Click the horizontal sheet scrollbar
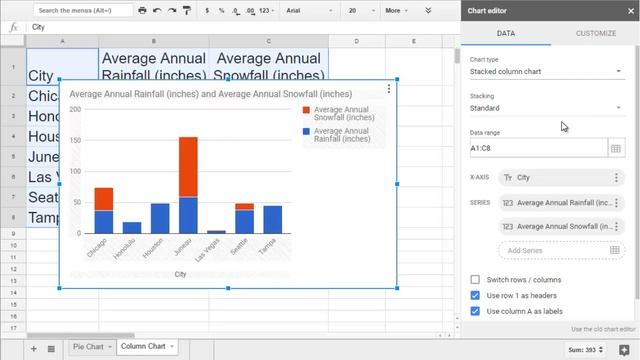The width and height of the screenshot is (640, 360). coord(80,336)
